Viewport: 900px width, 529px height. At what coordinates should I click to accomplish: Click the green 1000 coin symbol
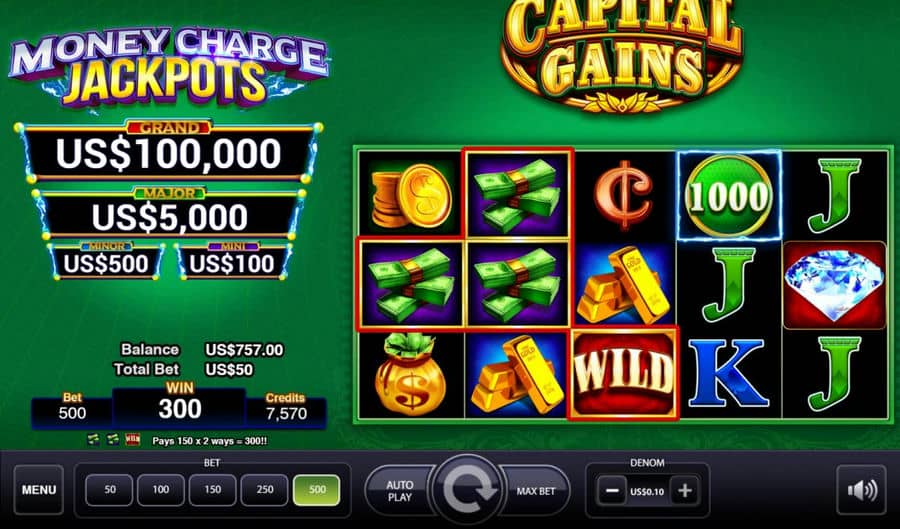click(x=729, y=196)
